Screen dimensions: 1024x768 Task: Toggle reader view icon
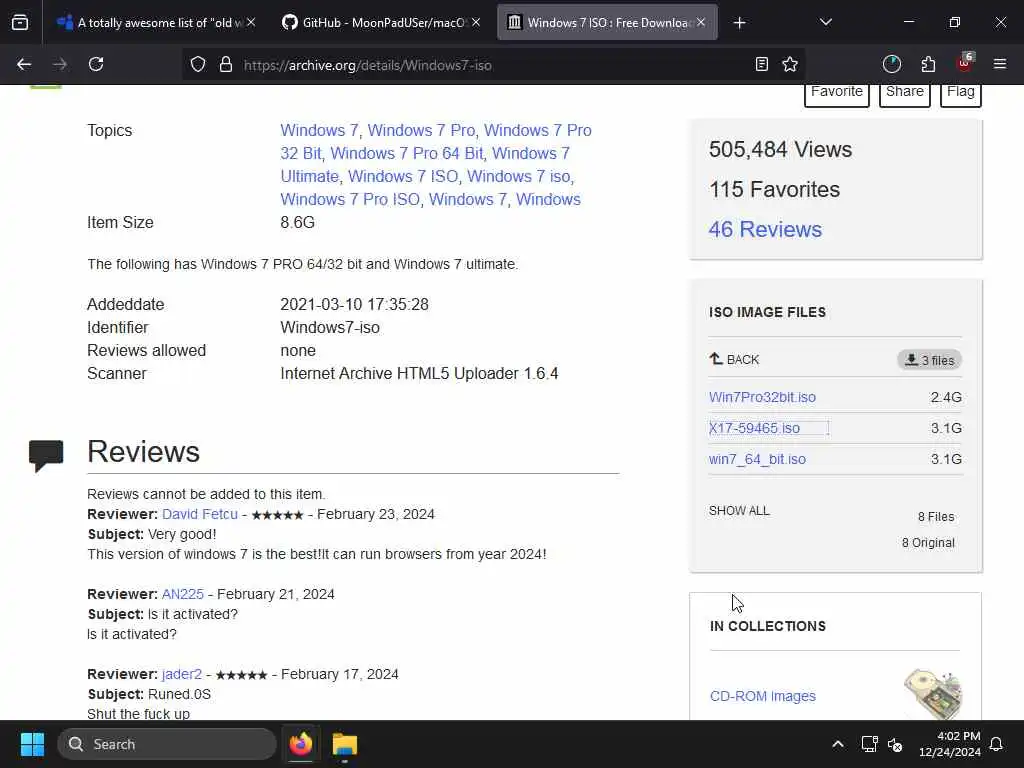761,64
